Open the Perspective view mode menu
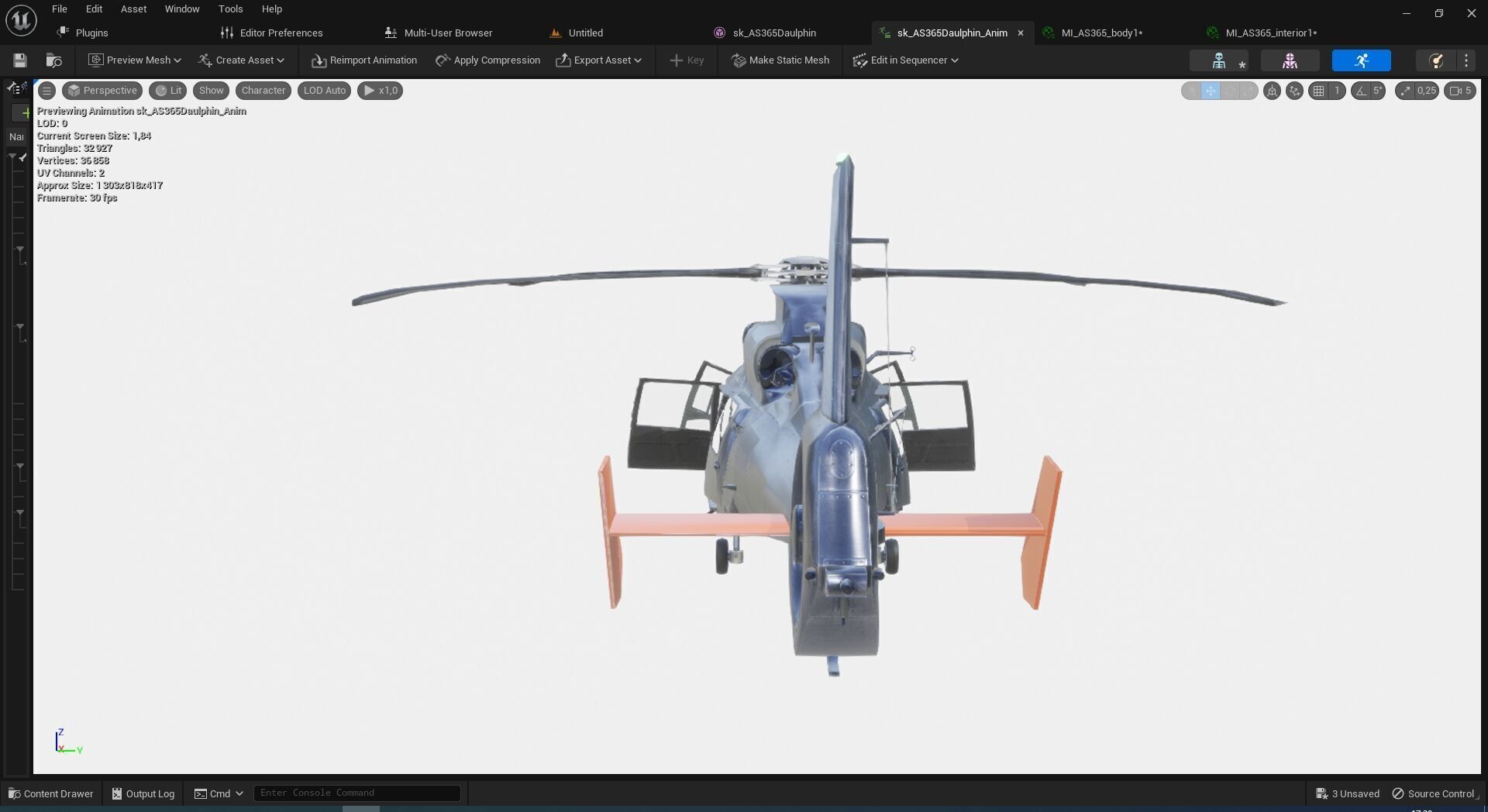 [x=102, y=91]
